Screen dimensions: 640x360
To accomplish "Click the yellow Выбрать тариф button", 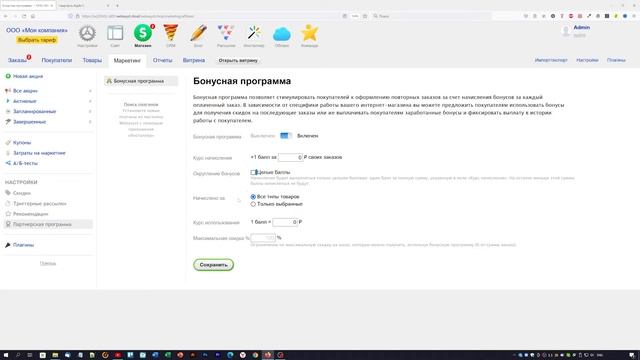I will (x=37, y=40).
